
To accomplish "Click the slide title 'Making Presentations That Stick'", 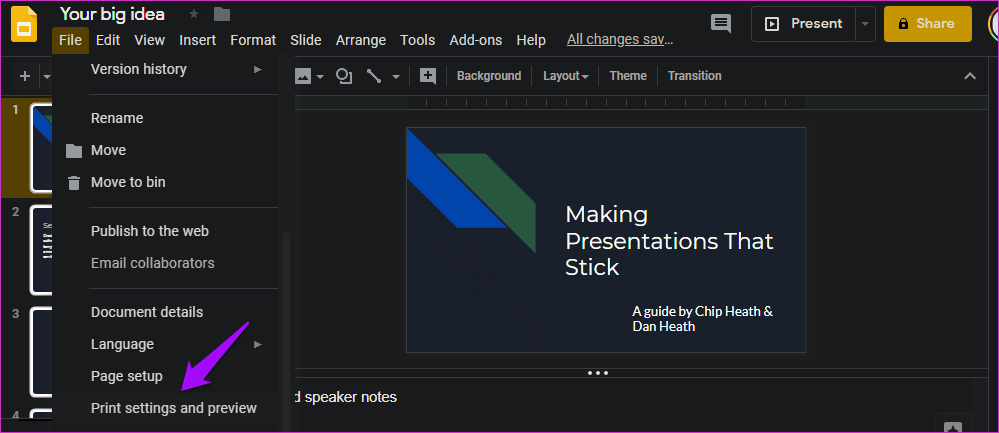I will pos(669,241).
